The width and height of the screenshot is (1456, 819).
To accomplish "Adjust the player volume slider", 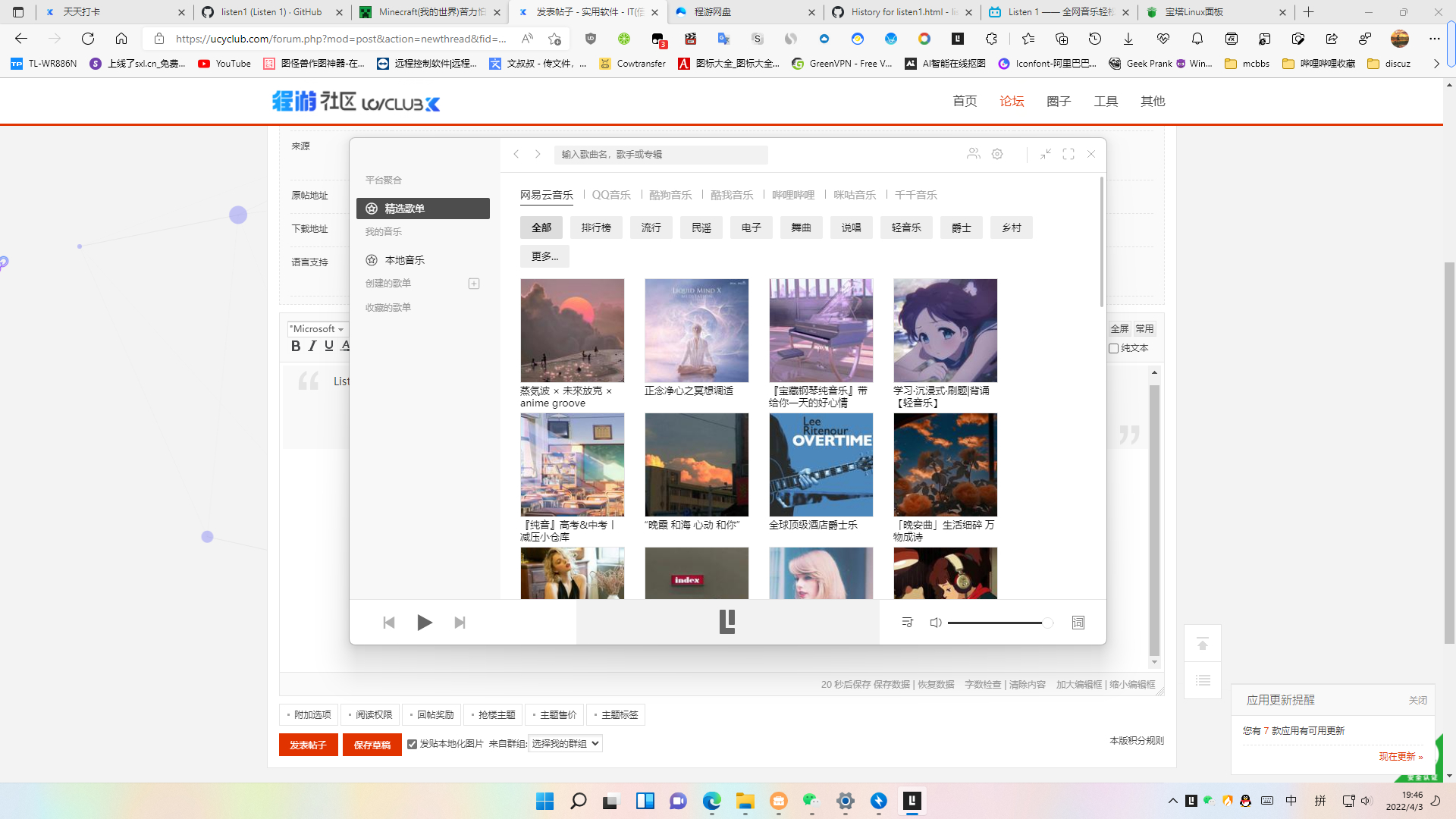I will click(x=1000, y=623).
